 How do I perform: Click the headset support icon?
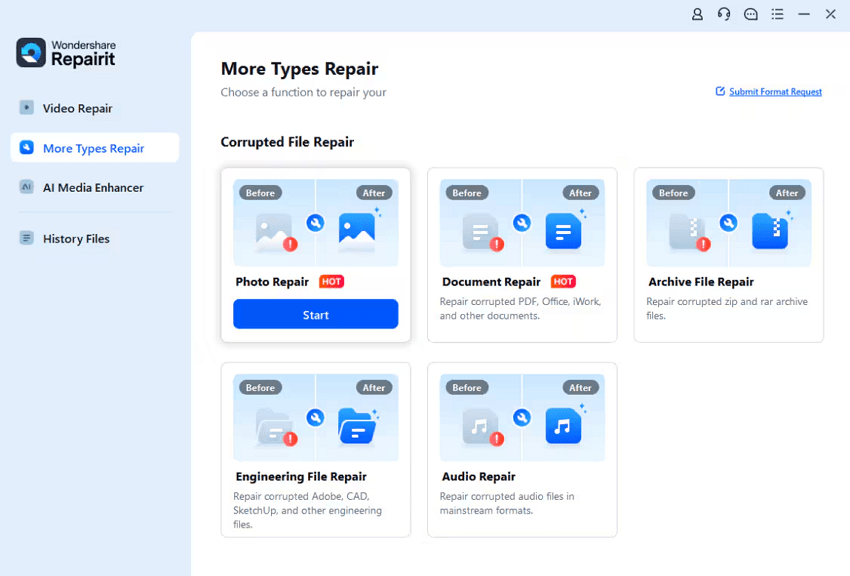(x=724, y=15)
